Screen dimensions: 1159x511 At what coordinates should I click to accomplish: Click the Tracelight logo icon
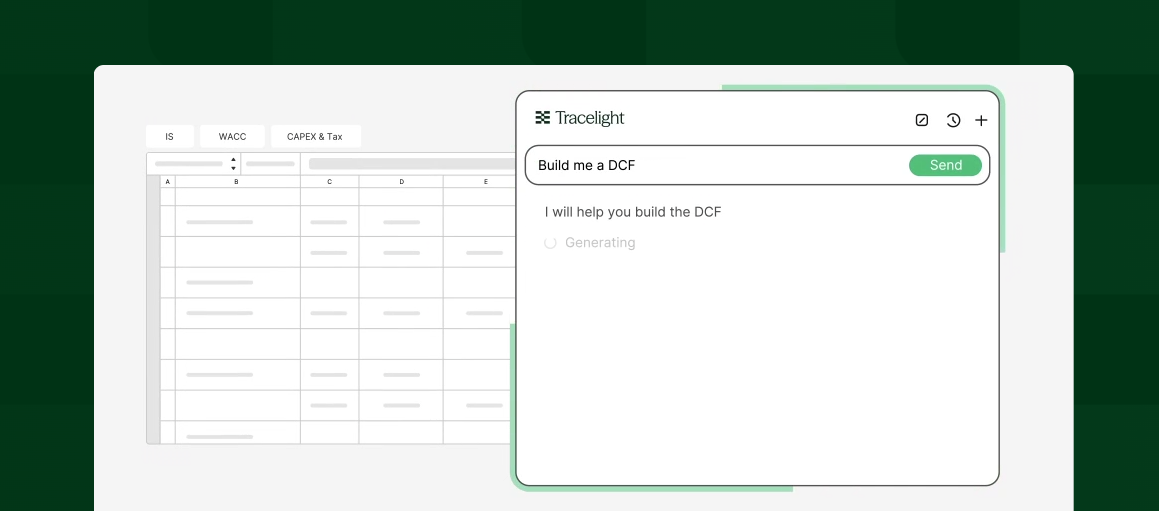[543, 118]
